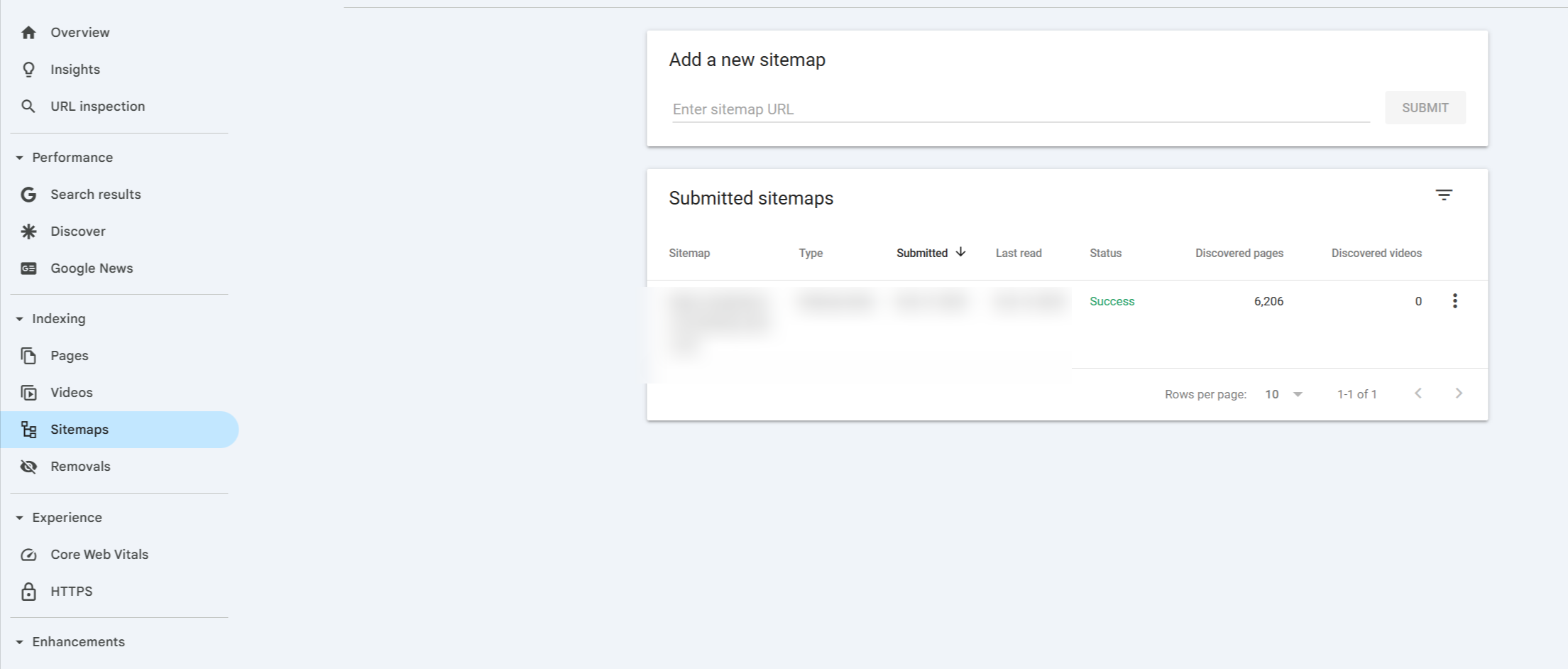The image size is (1568, 669).
Task: Open the filter icon on Submitted sitemaps
Action: pyautogui.click(x=1444, y=195)
